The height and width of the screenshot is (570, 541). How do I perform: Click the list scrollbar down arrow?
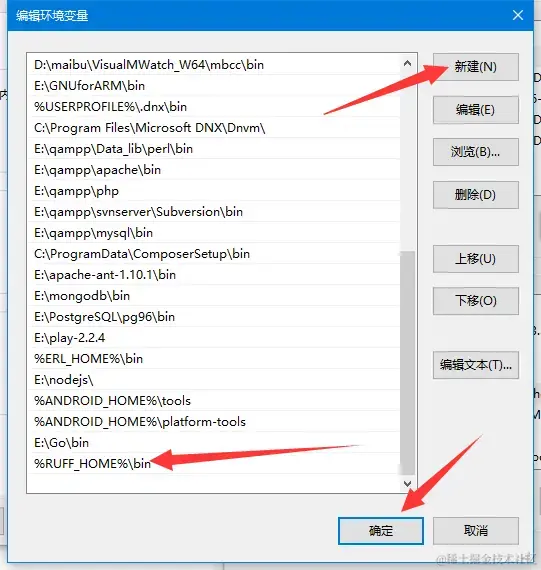click(408, 484)
